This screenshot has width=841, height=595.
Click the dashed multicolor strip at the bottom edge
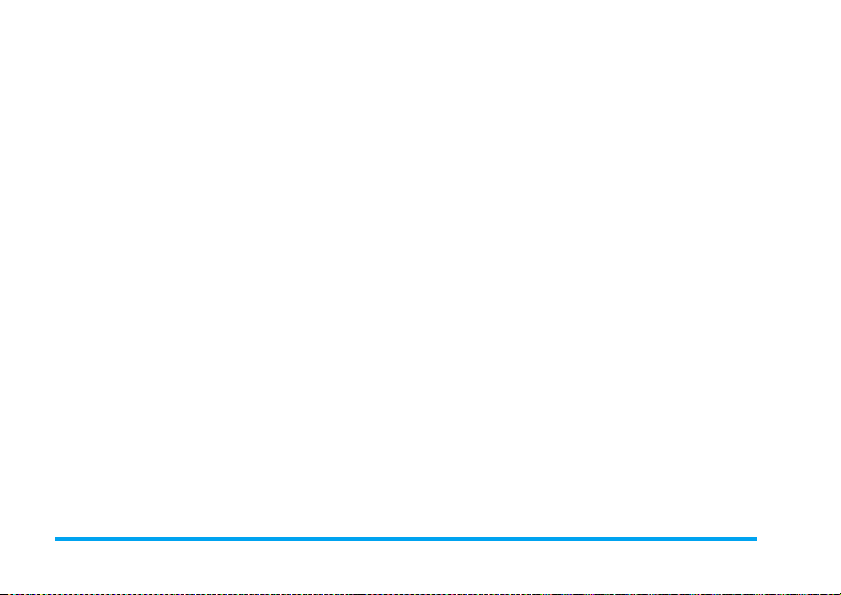pyautogui.click(x=420, y=593)
